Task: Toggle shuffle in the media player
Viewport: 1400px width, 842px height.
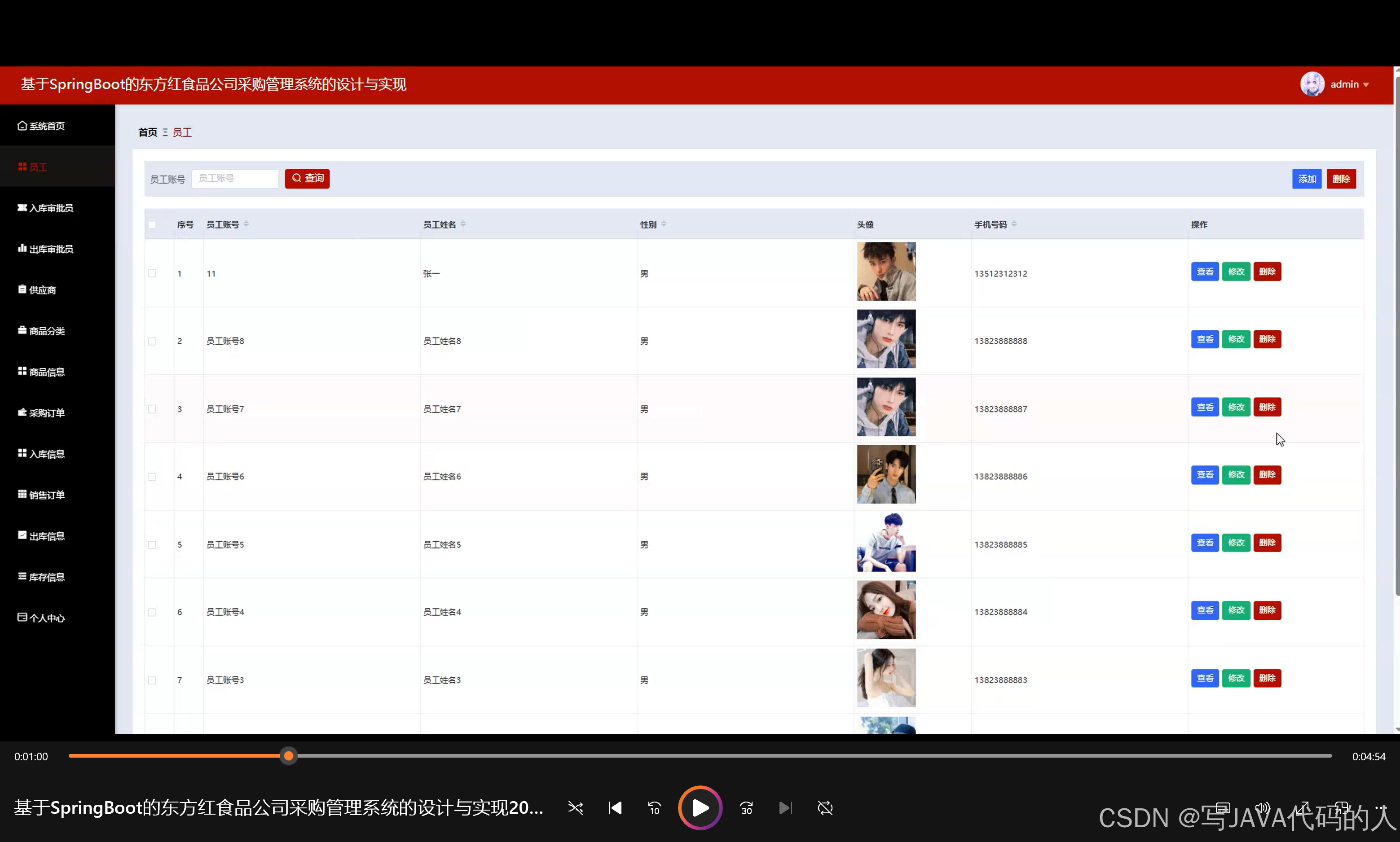Action: 576,807
